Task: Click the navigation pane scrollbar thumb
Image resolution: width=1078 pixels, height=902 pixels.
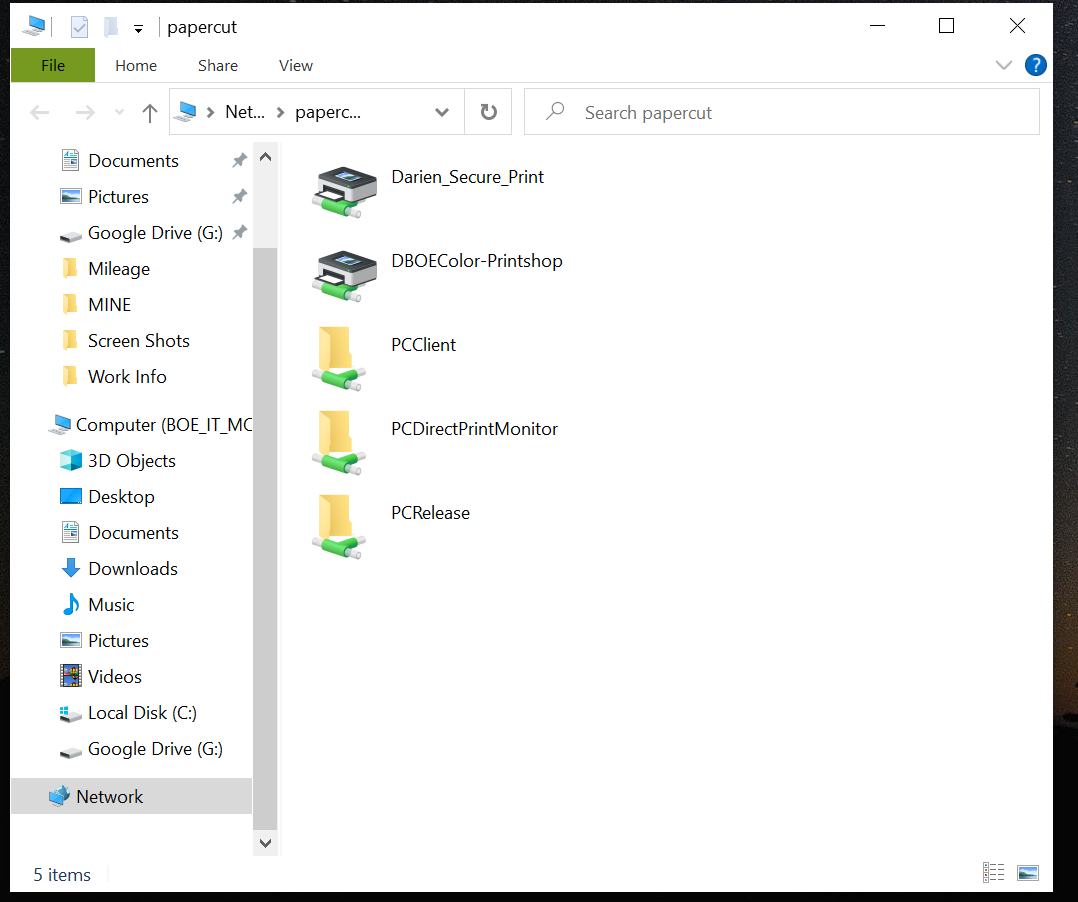Action: (265, 538)
